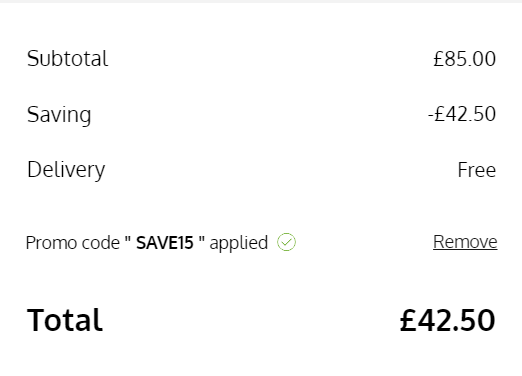Click the closing quote after SAVE15
Image resolution: width=522 pixels, height=376 pixels.
click(201, 239)
